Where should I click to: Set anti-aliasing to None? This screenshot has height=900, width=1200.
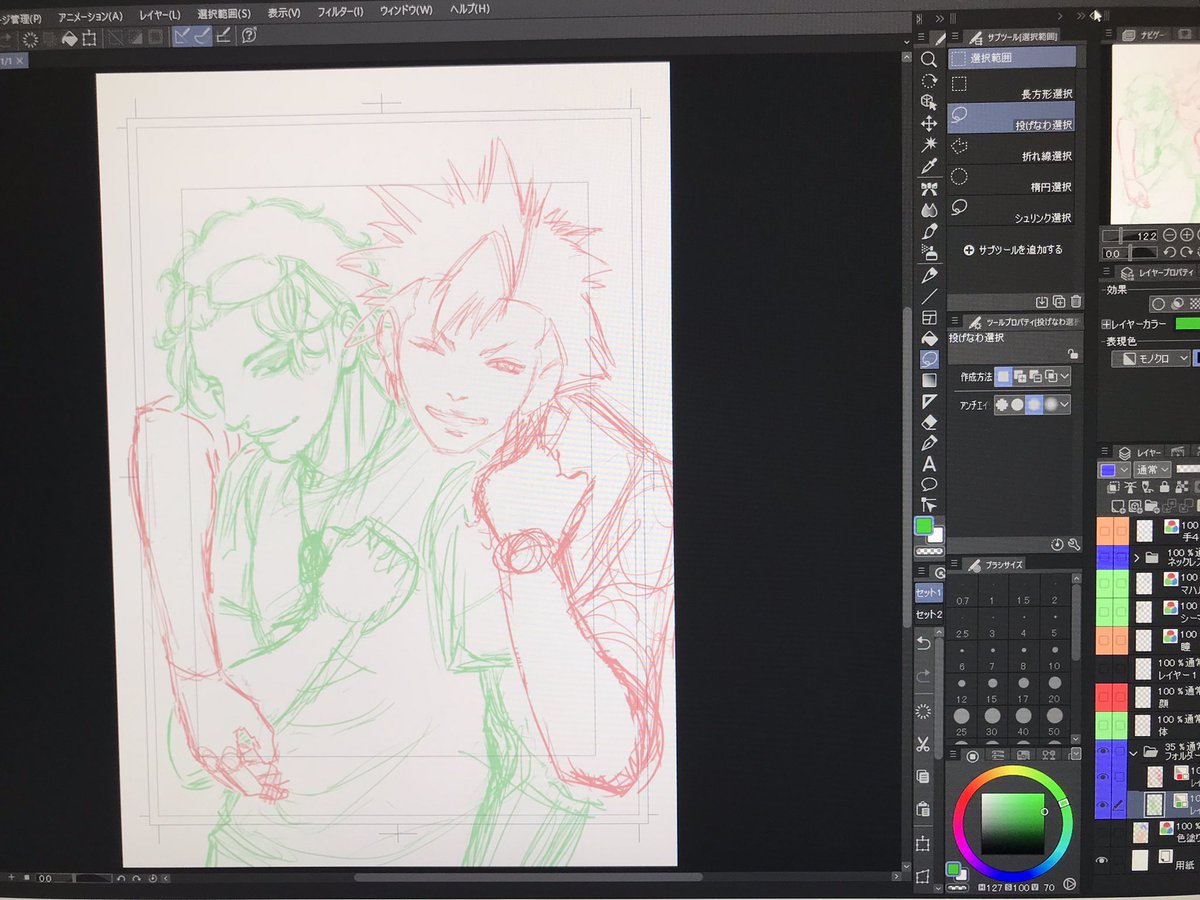(x=1002, y=404)
